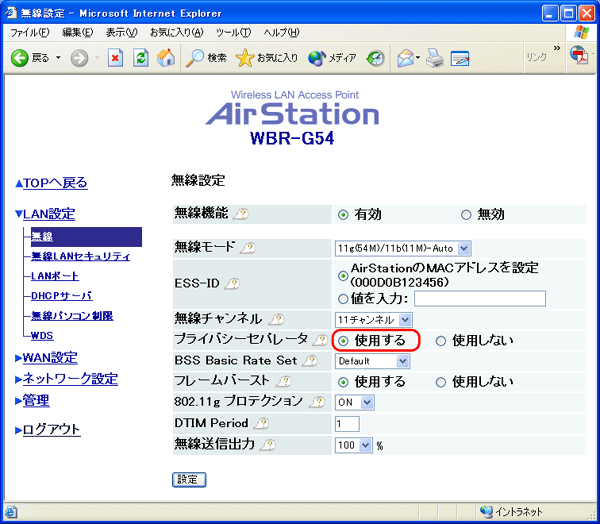
Task: Open the ヘルプ(H) menu
Action: (x=281, y=33)
